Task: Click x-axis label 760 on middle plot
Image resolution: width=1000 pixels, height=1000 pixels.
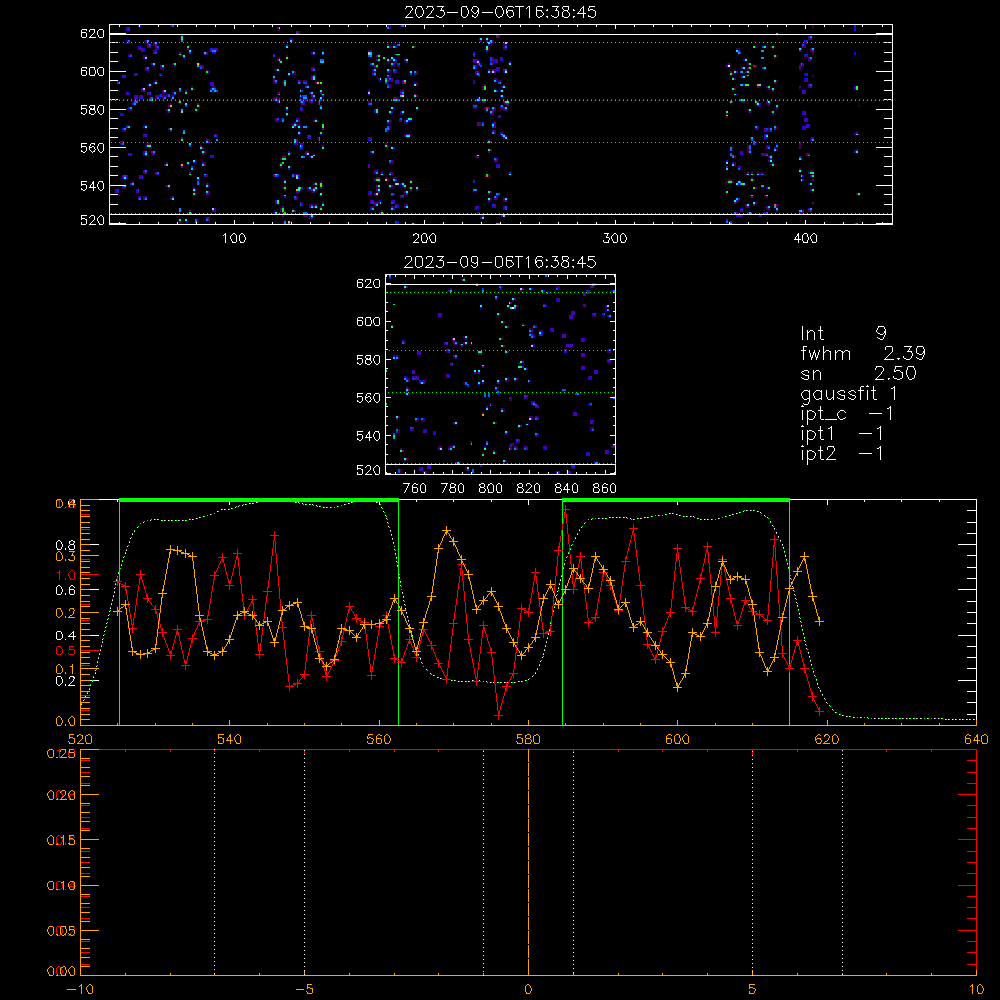Action: [415, 489]
